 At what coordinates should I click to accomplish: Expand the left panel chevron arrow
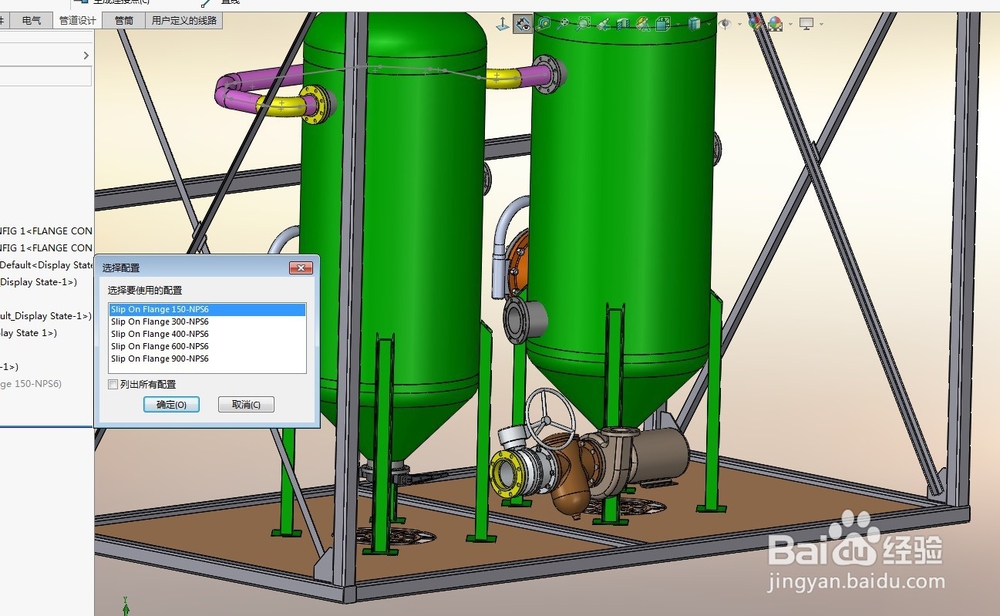point(86,55)
